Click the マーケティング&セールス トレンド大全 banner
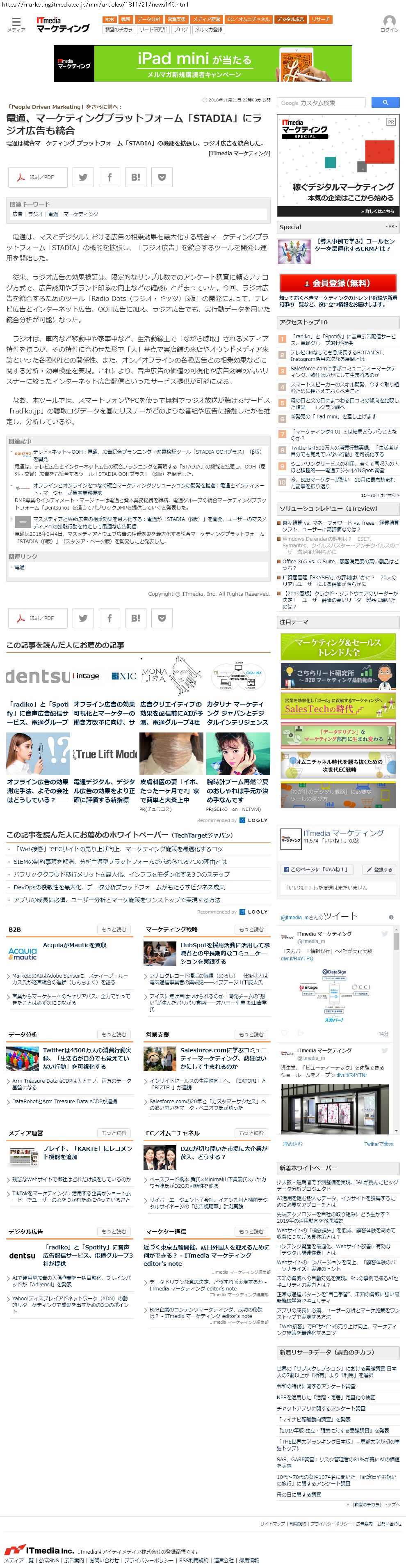 coord(338,646)
